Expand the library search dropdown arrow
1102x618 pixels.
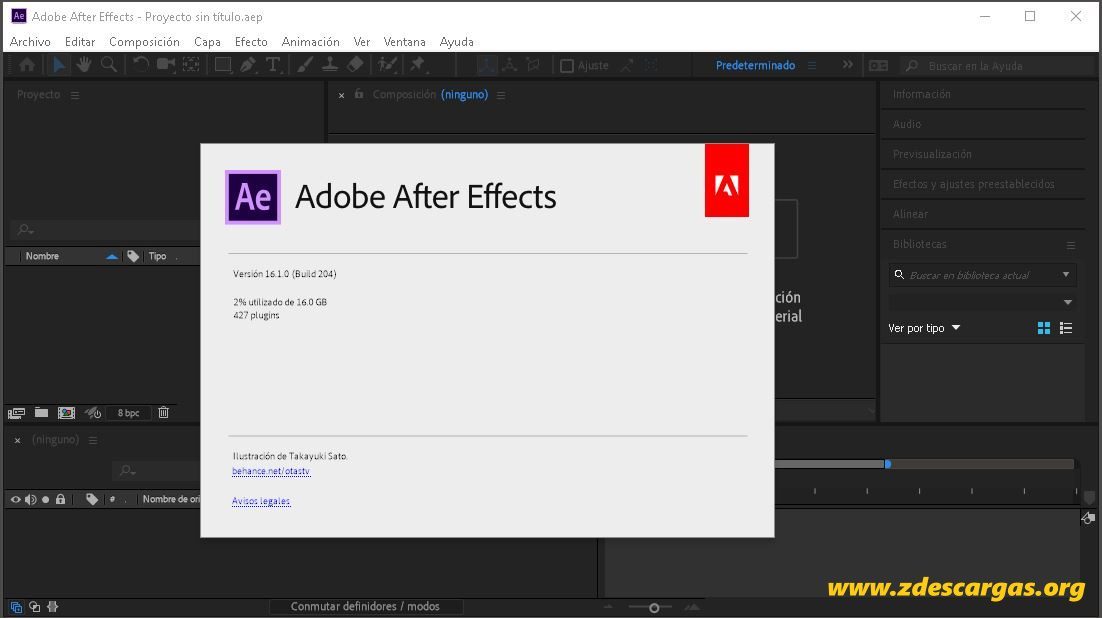[1066, 275]
